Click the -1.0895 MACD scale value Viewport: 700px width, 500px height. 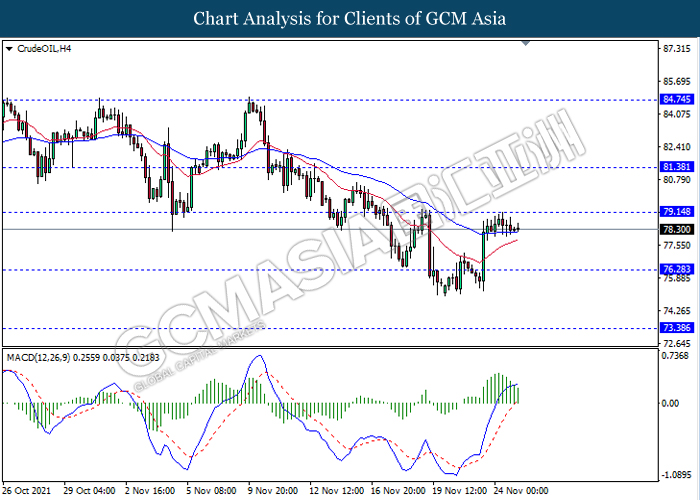pyautogui.click(x=677, y=475)
